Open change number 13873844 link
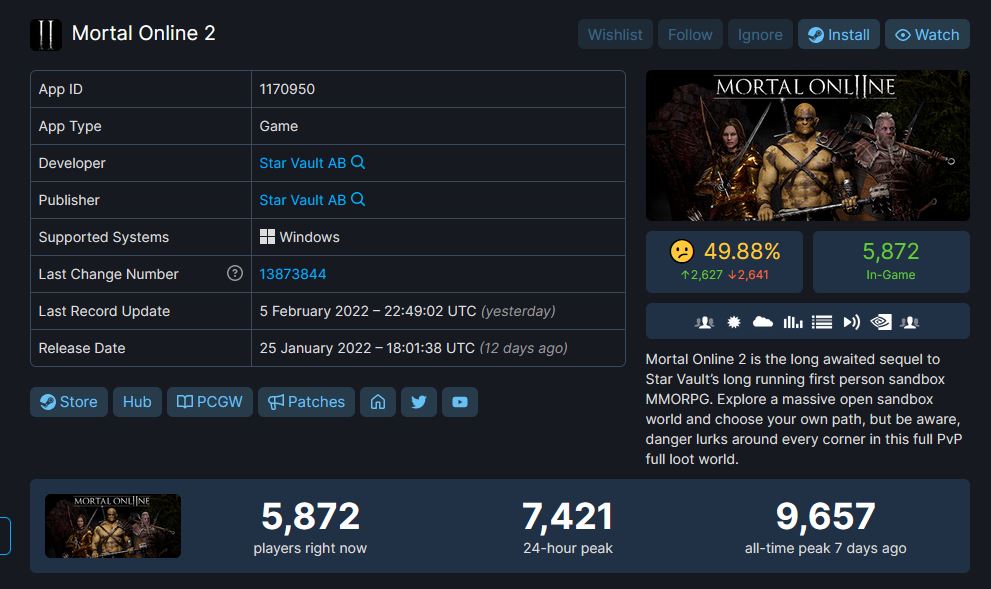This screenshot has width=991, height=589. tap(293, 274)
